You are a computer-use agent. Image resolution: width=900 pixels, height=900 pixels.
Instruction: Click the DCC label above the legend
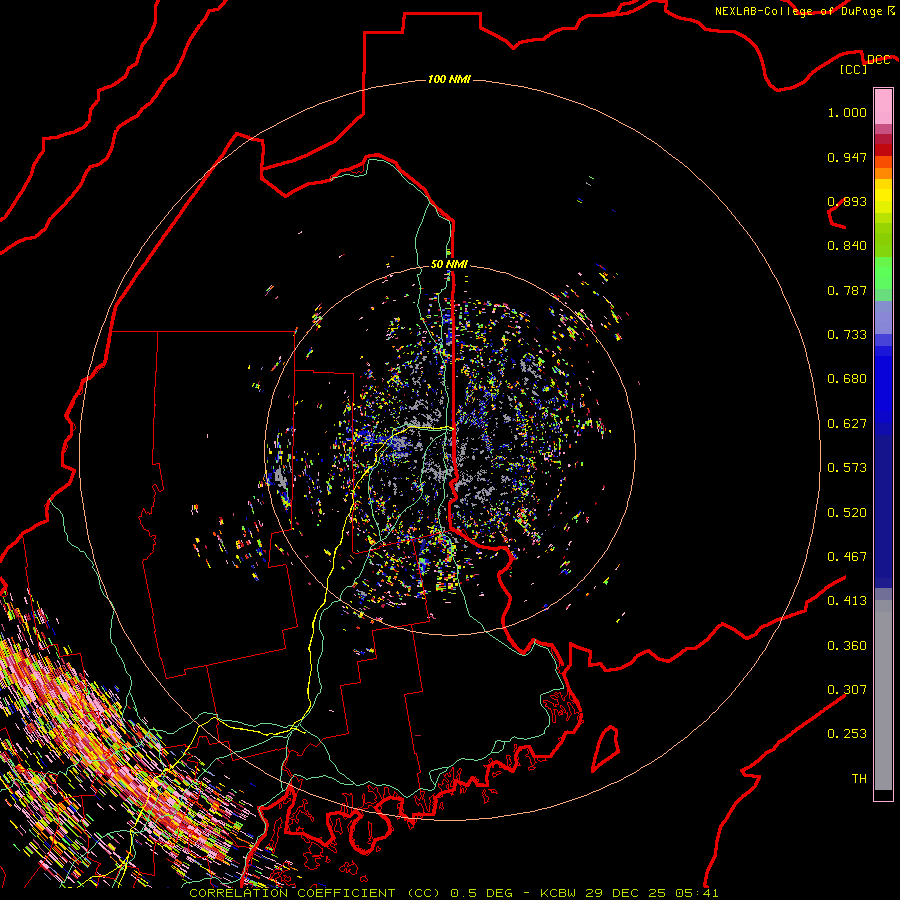[x=878, y=60]
